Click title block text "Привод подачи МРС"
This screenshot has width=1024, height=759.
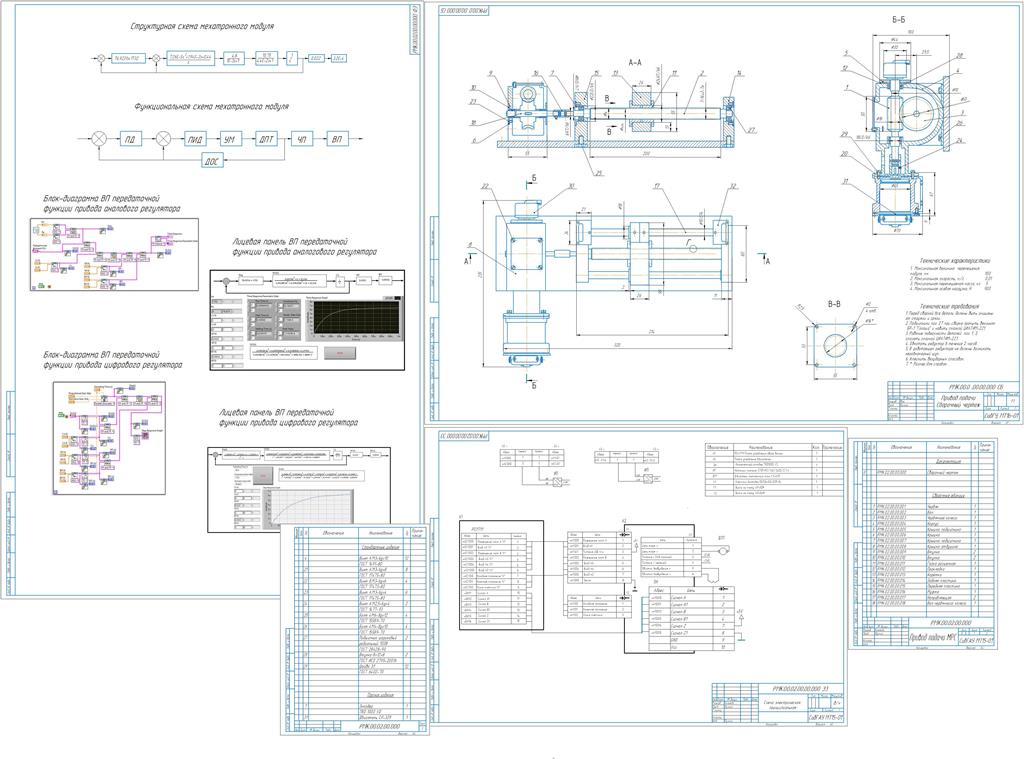(932, 637)
